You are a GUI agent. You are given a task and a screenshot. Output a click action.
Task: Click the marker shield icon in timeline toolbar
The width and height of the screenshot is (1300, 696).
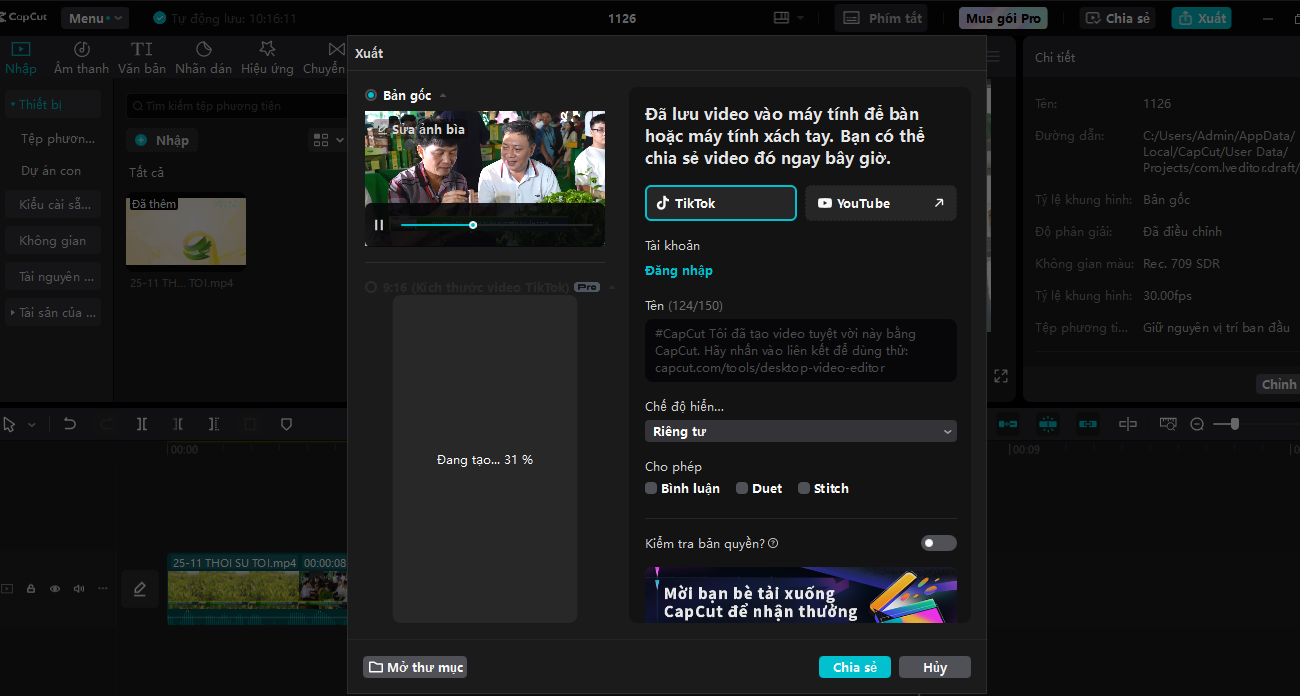pos(286,424)
